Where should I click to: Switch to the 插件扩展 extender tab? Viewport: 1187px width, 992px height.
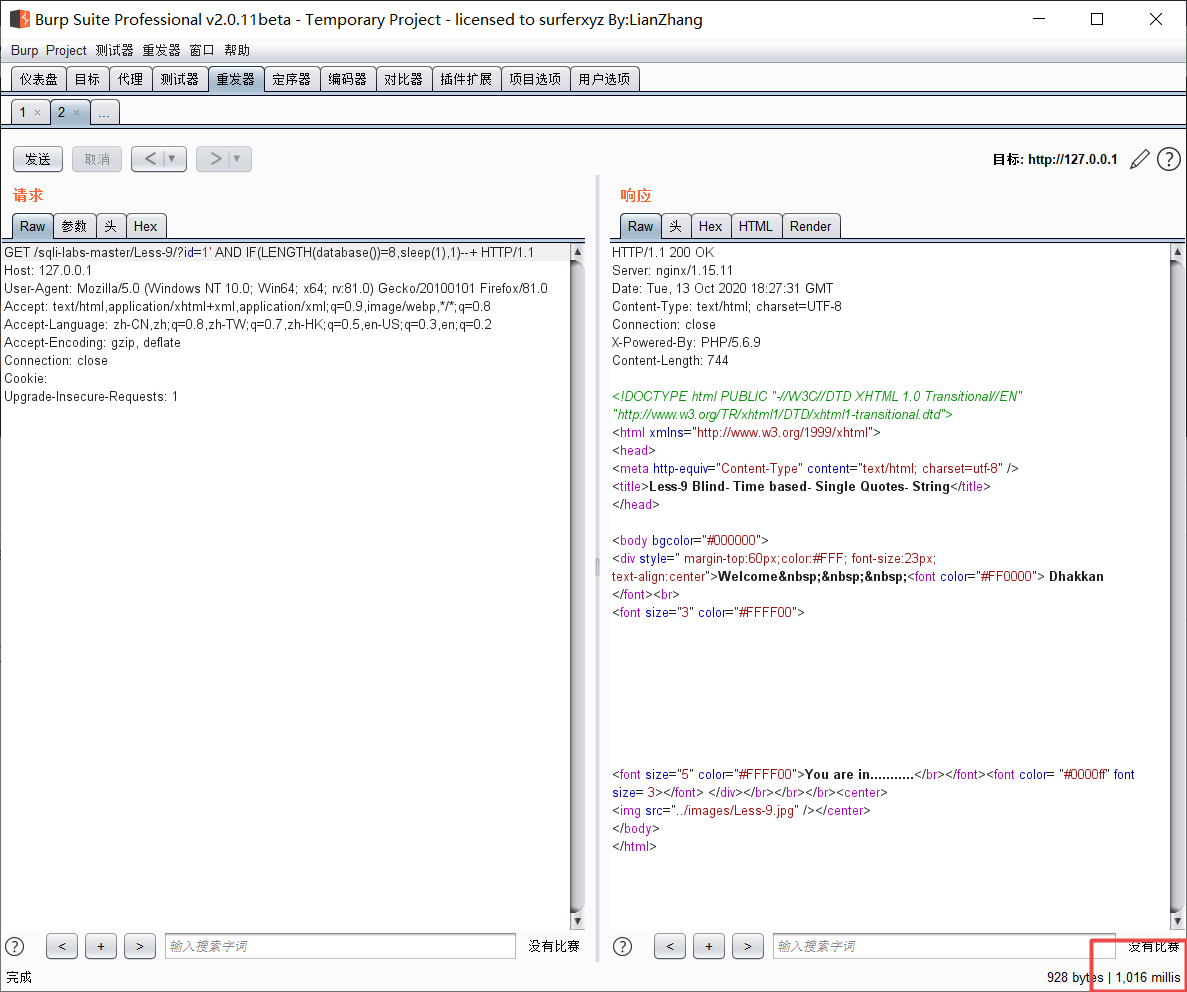point(466,79)
